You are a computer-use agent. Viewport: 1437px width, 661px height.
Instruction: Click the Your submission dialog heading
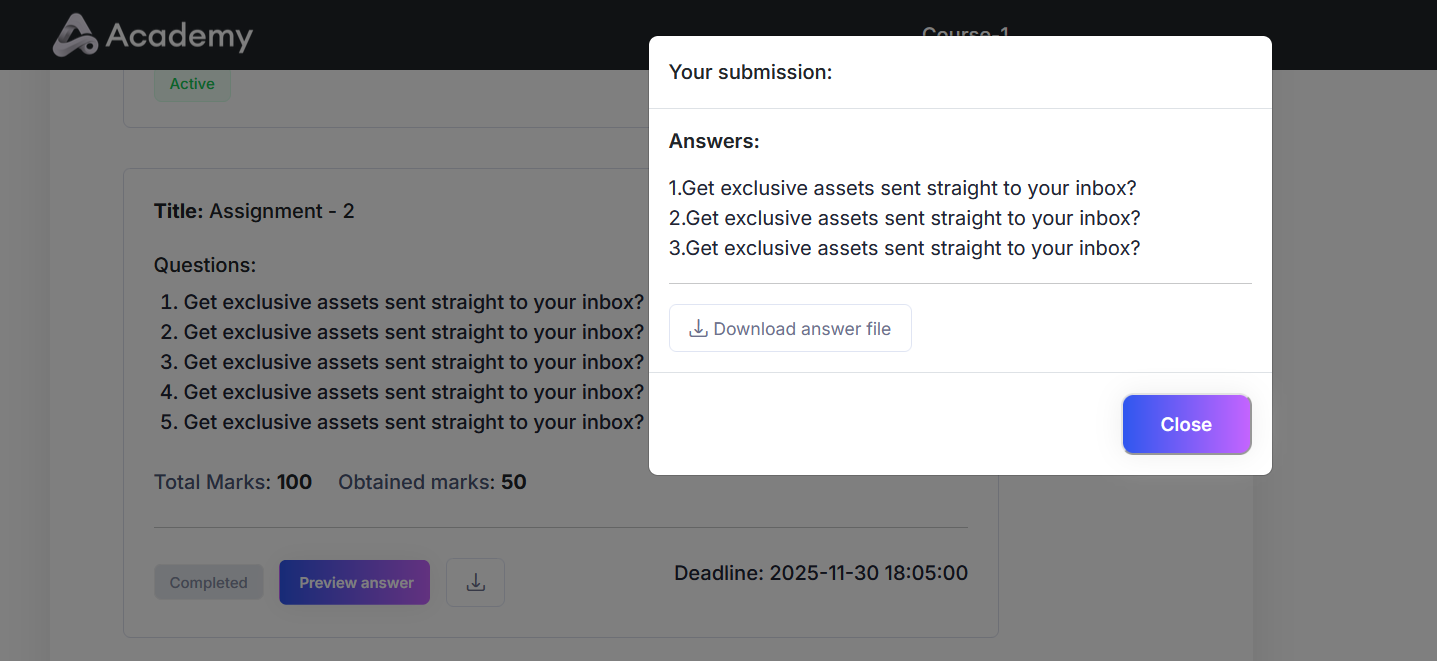pos(750,72)
